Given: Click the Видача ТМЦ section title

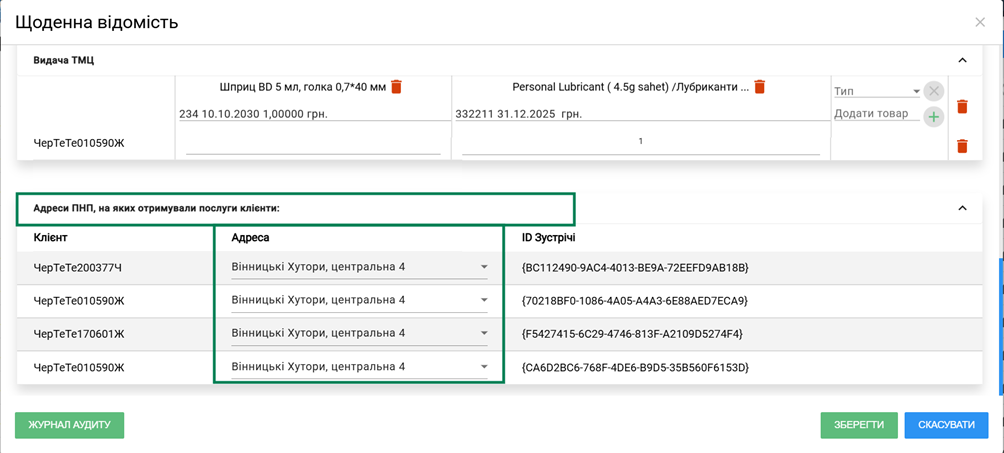Looking at the screenshot, I should 65,60.
